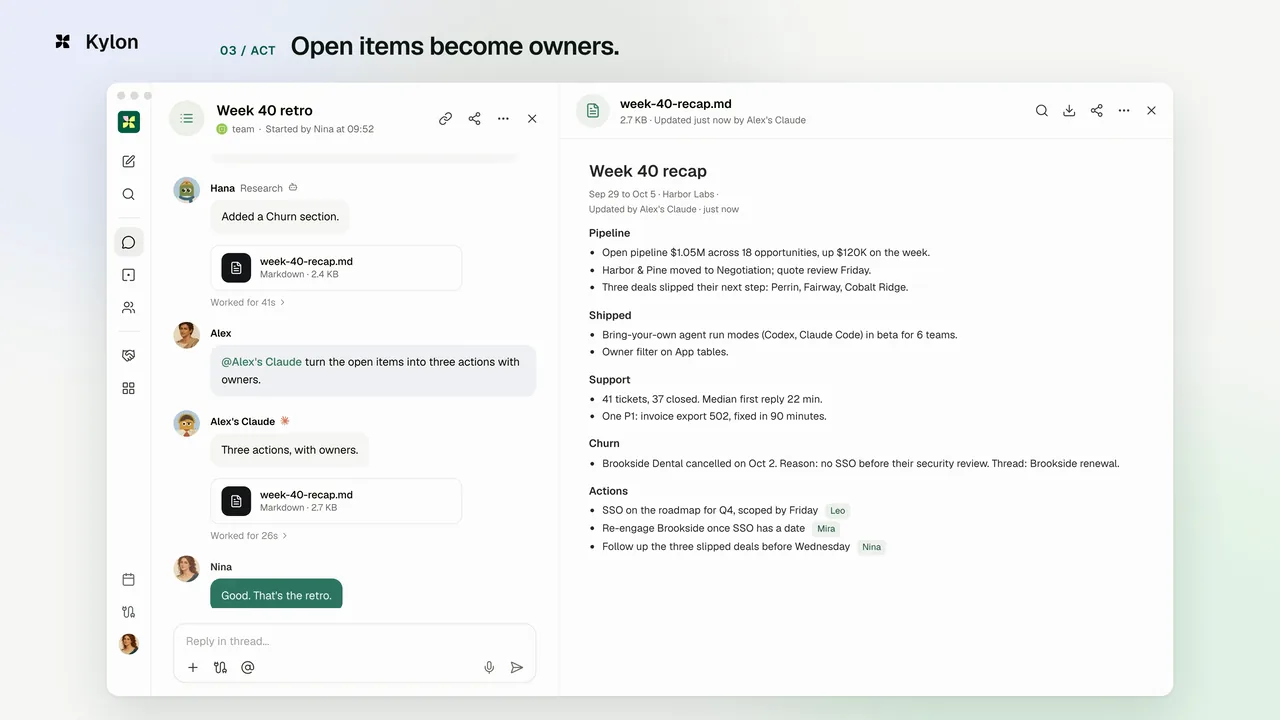The height and width of the screenshot is (720, 1280).
Task: Open the people sidebar icon
Action: click(x=128, y=308)
